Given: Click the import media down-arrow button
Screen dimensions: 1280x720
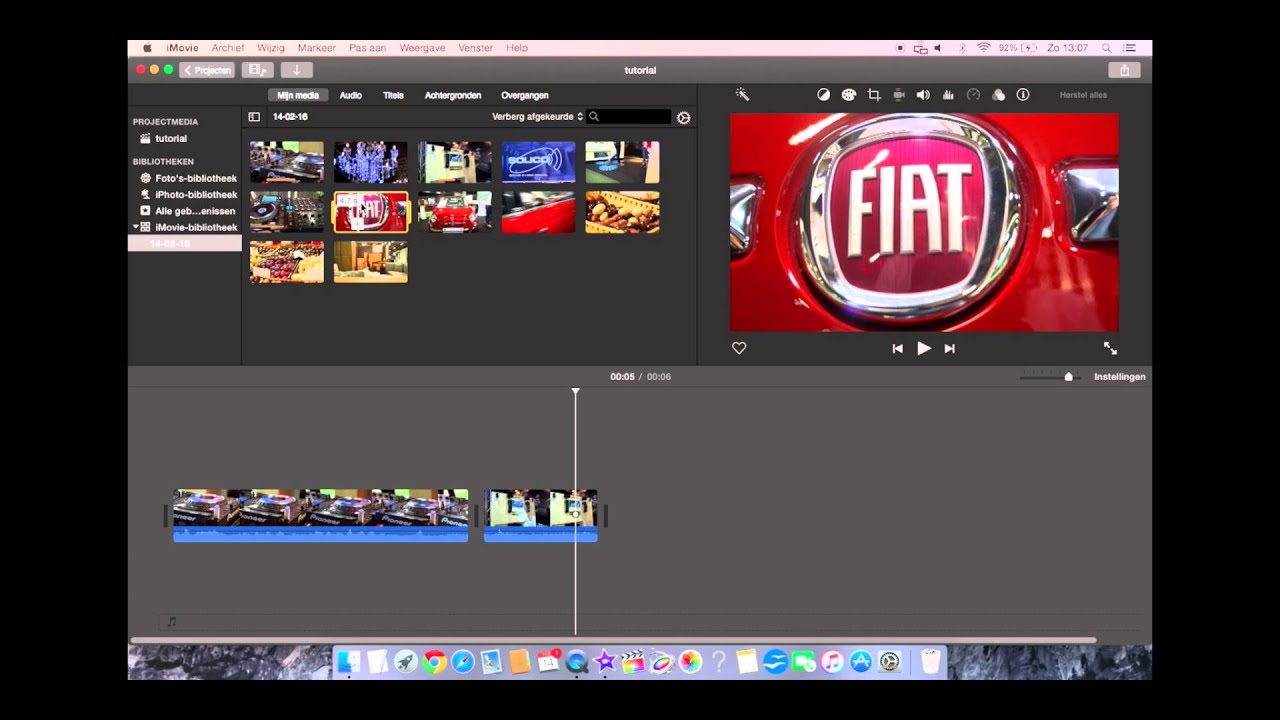Looking at the screenshot, I should (296, 70).
